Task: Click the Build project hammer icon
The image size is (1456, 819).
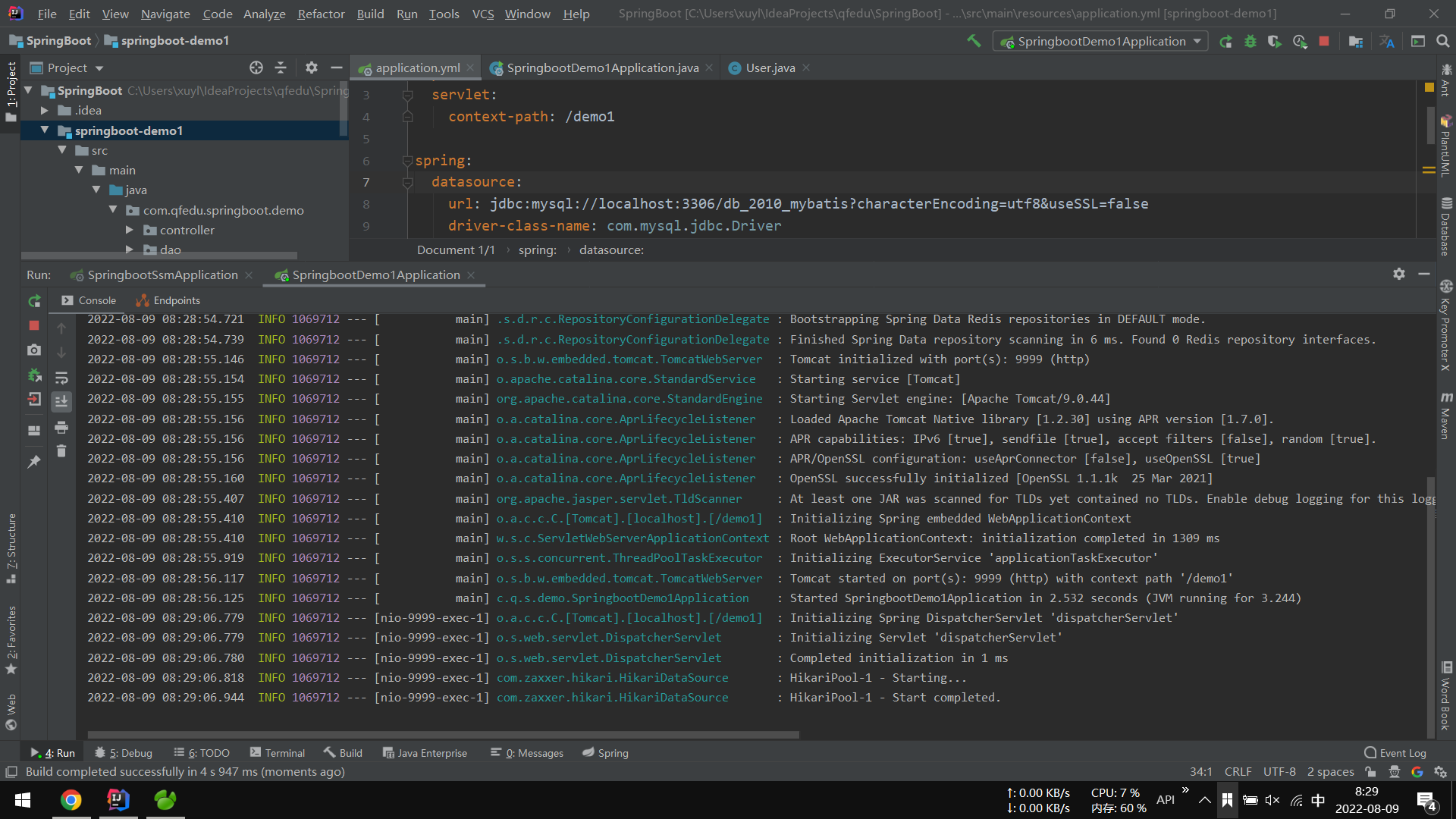Action: coord(974,41)
